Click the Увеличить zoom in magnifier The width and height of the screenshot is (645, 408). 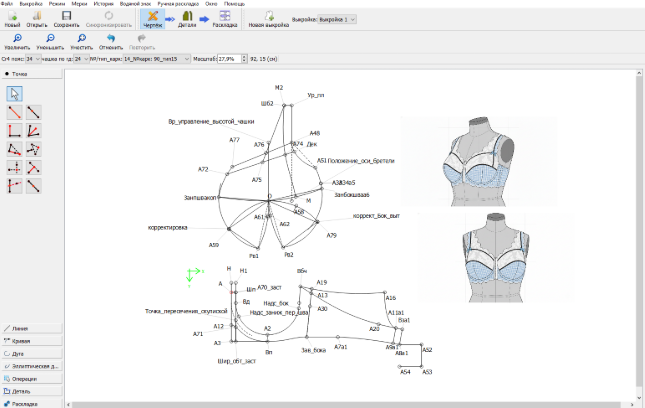coord(16,38)
